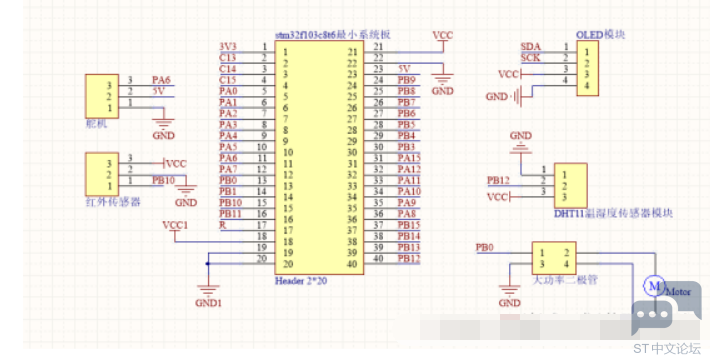The height and width of the screenshot is (364, 710).
Task: Select the 红外传感器 three-pin connector body
Action: tap(102, 174)
